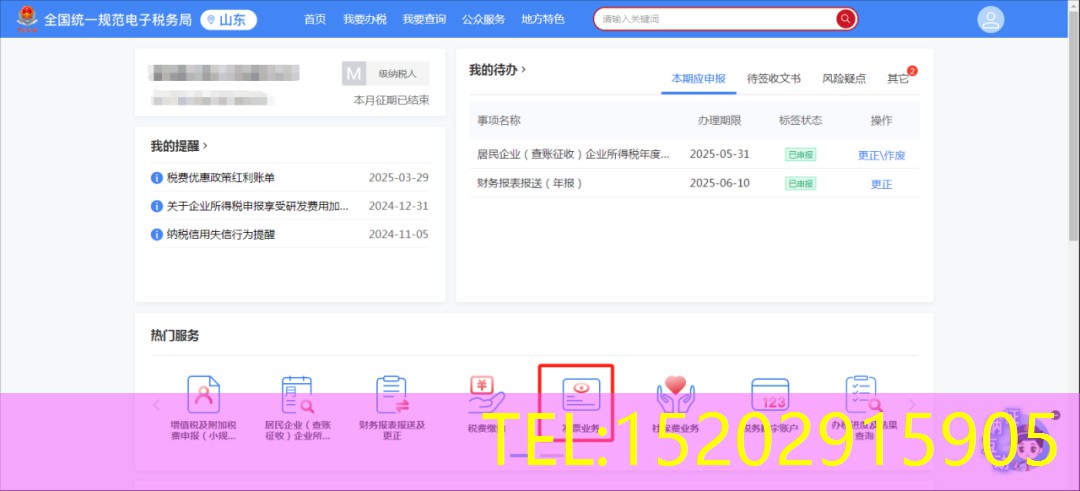Switch to 待签收文书 tab
1080x491 pixels.
[x=773, y=79]
